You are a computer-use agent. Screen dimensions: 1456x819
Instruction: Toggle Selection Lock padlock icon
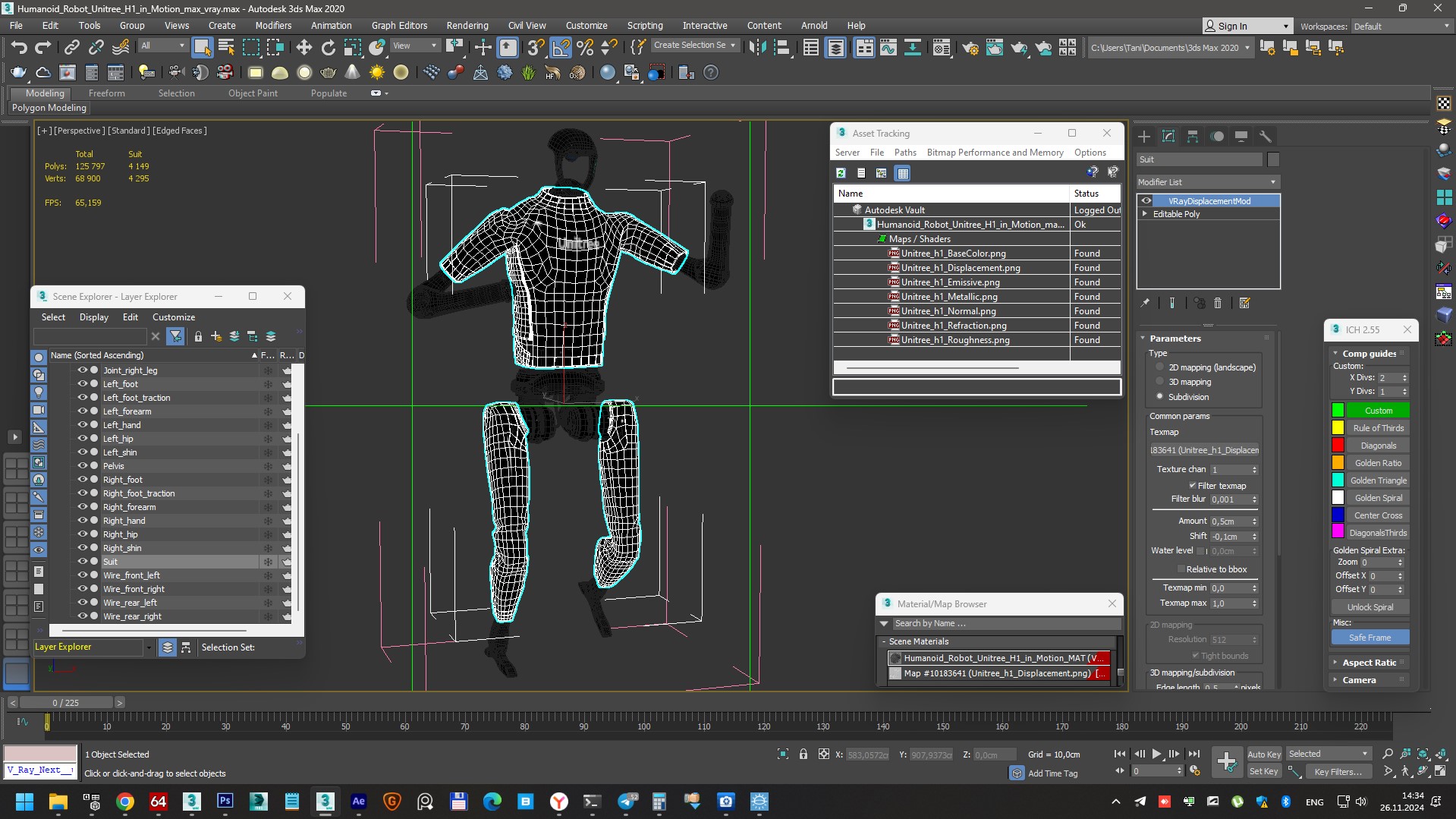(803, 754)
